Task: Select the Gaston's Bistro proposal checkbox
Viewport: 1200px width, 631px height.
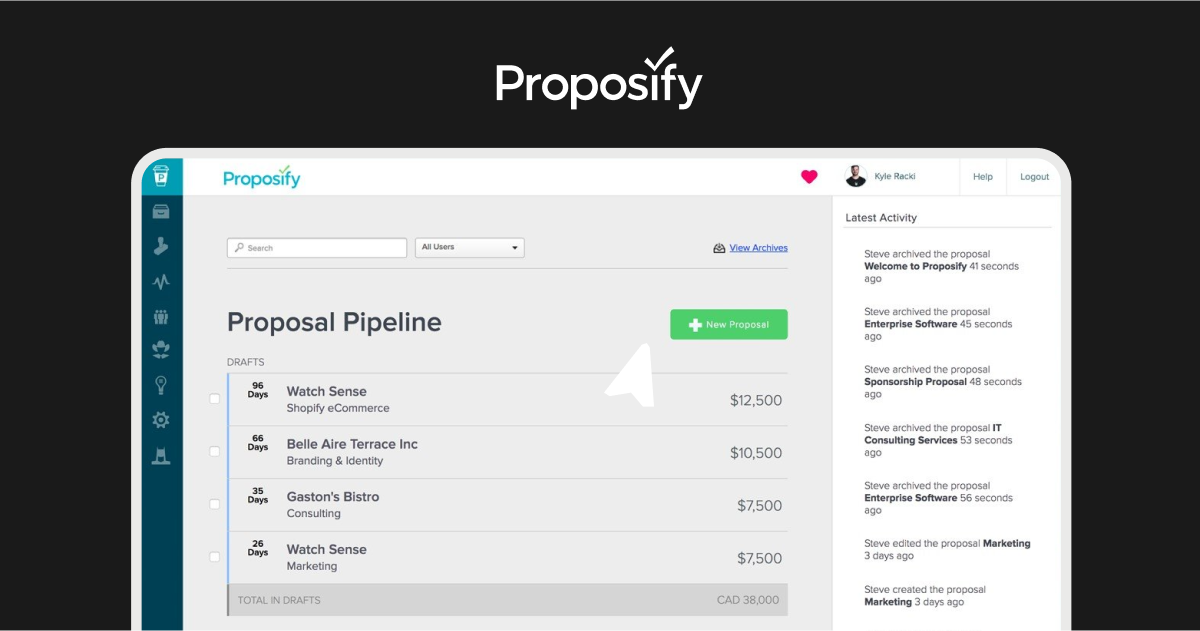Action: pyautogui.click(x=214, y=504)
